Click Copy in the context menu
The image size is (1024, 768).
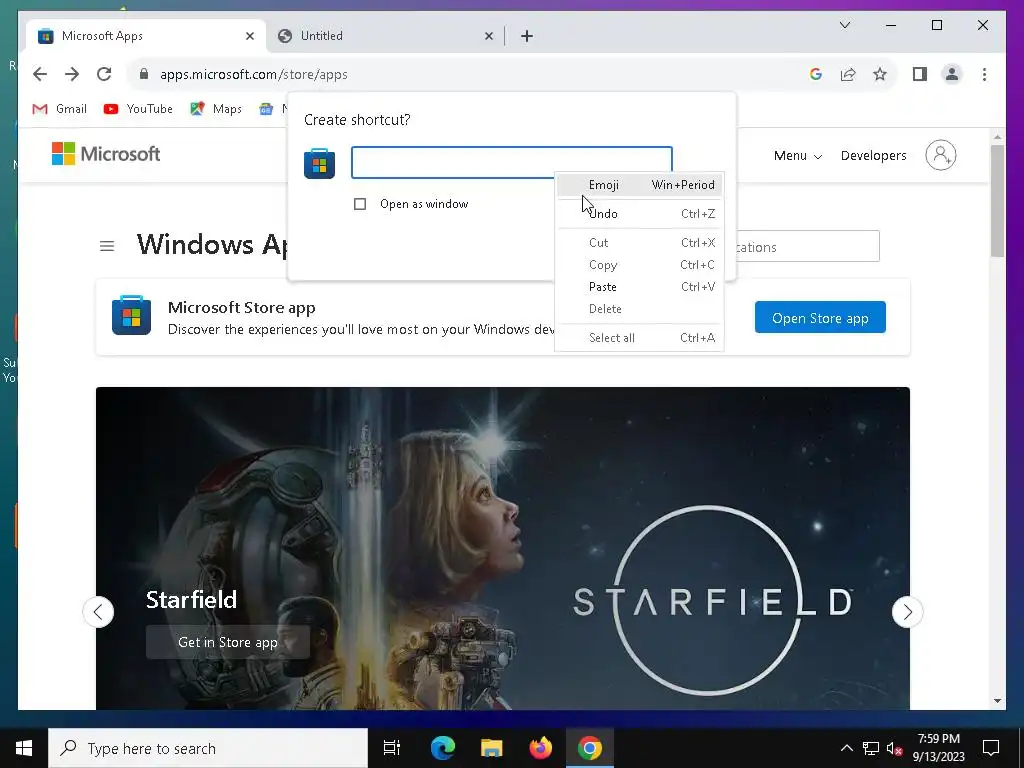point(639,264)
